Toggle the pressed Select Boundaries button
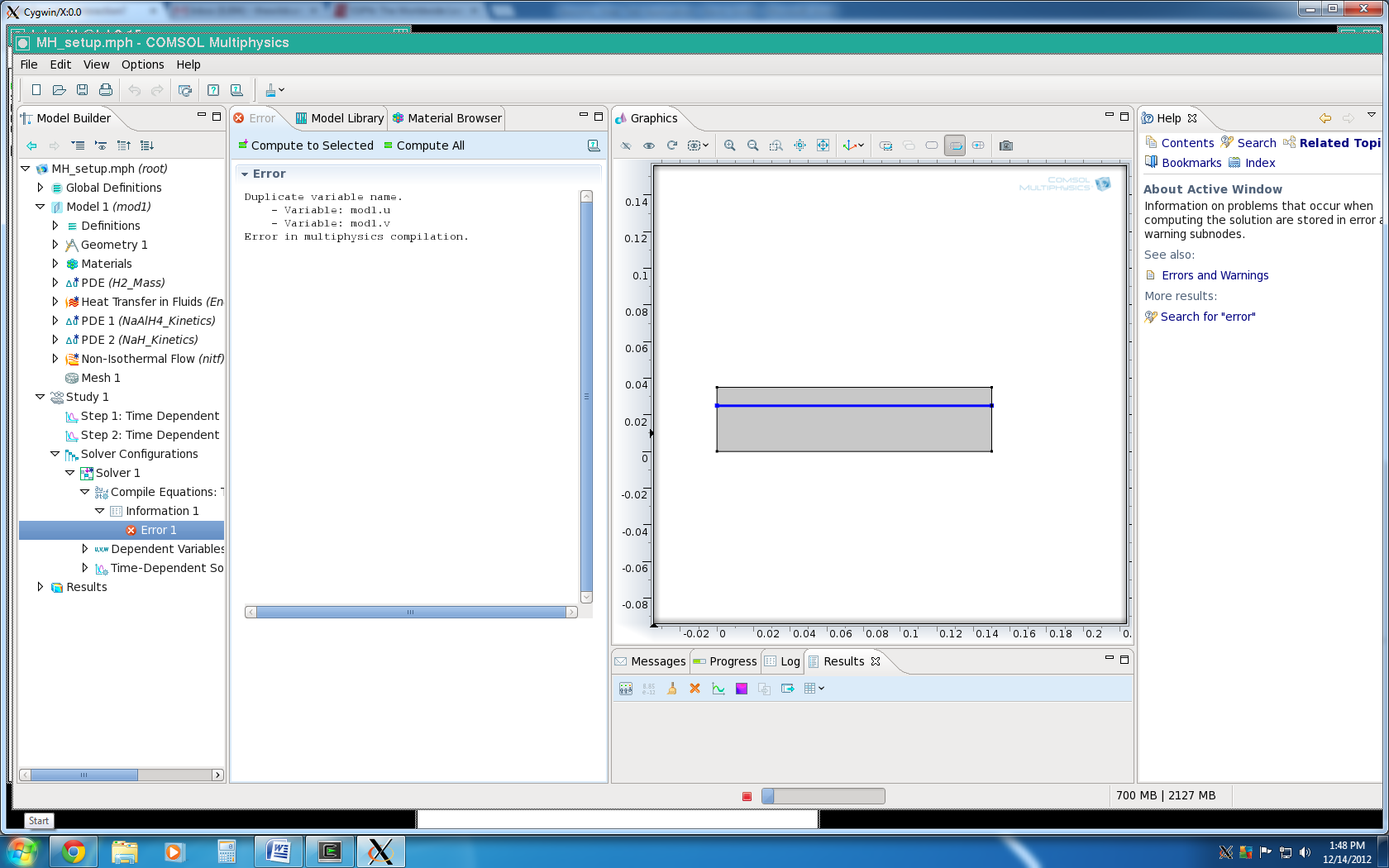1389x868 pixels. (954, 145)
